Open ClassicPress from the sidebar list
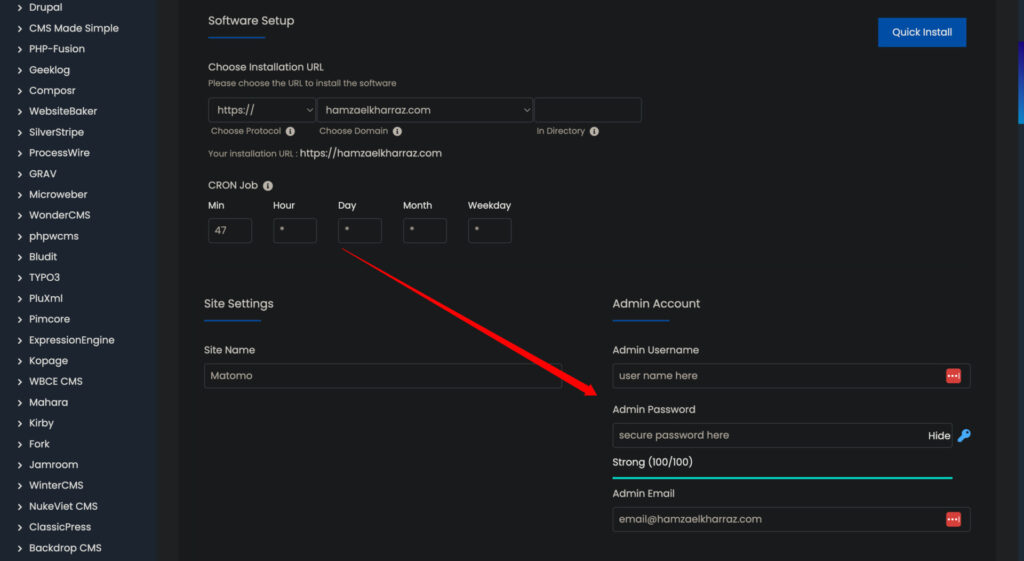Viewport: 1024px width, 561px height. [59, 527]
